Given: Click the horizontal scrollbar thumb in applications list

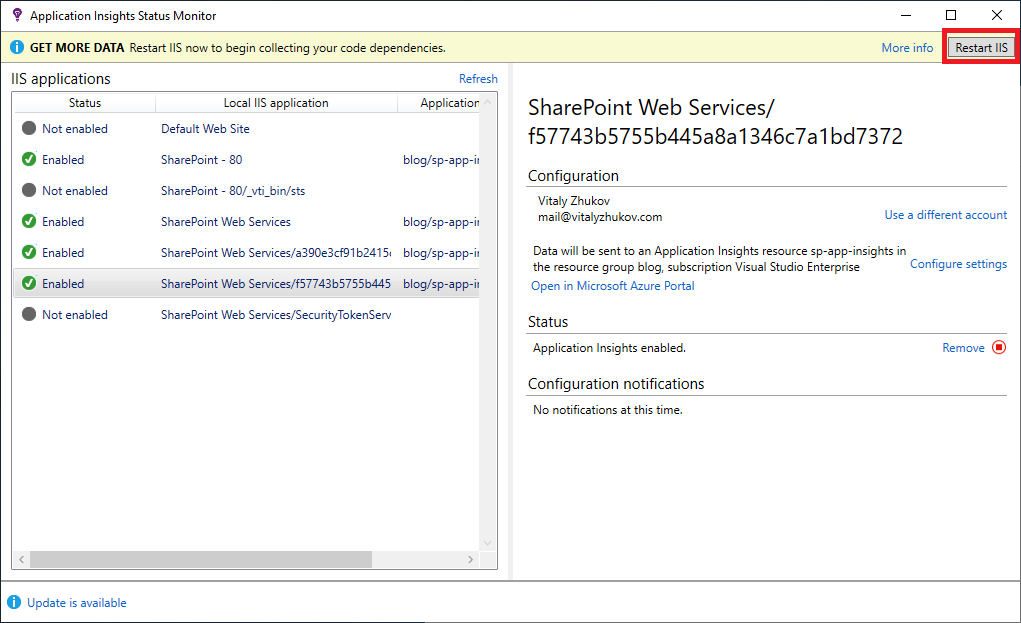Looking at the screenshot, I should point(201,559).
